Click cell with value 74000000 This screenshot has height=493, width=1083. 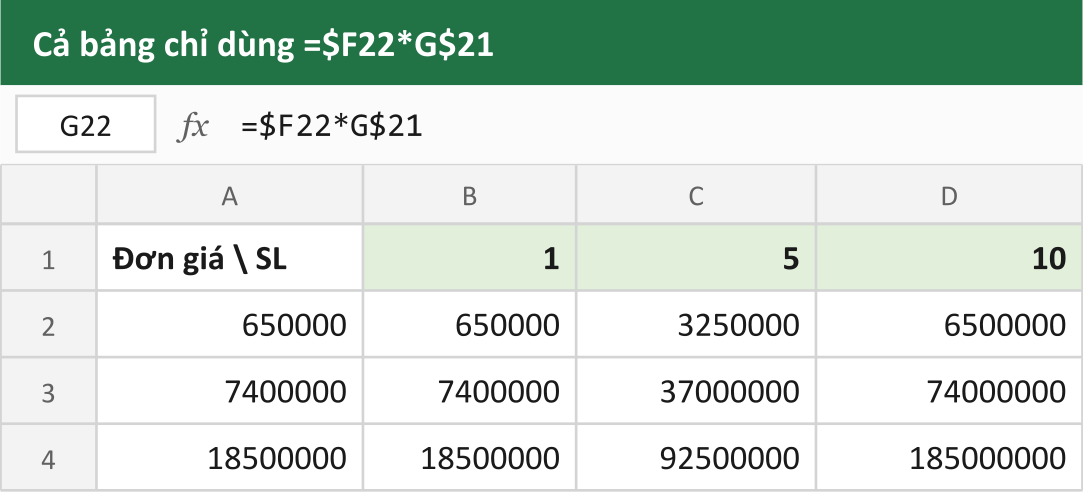click(950, 391)
